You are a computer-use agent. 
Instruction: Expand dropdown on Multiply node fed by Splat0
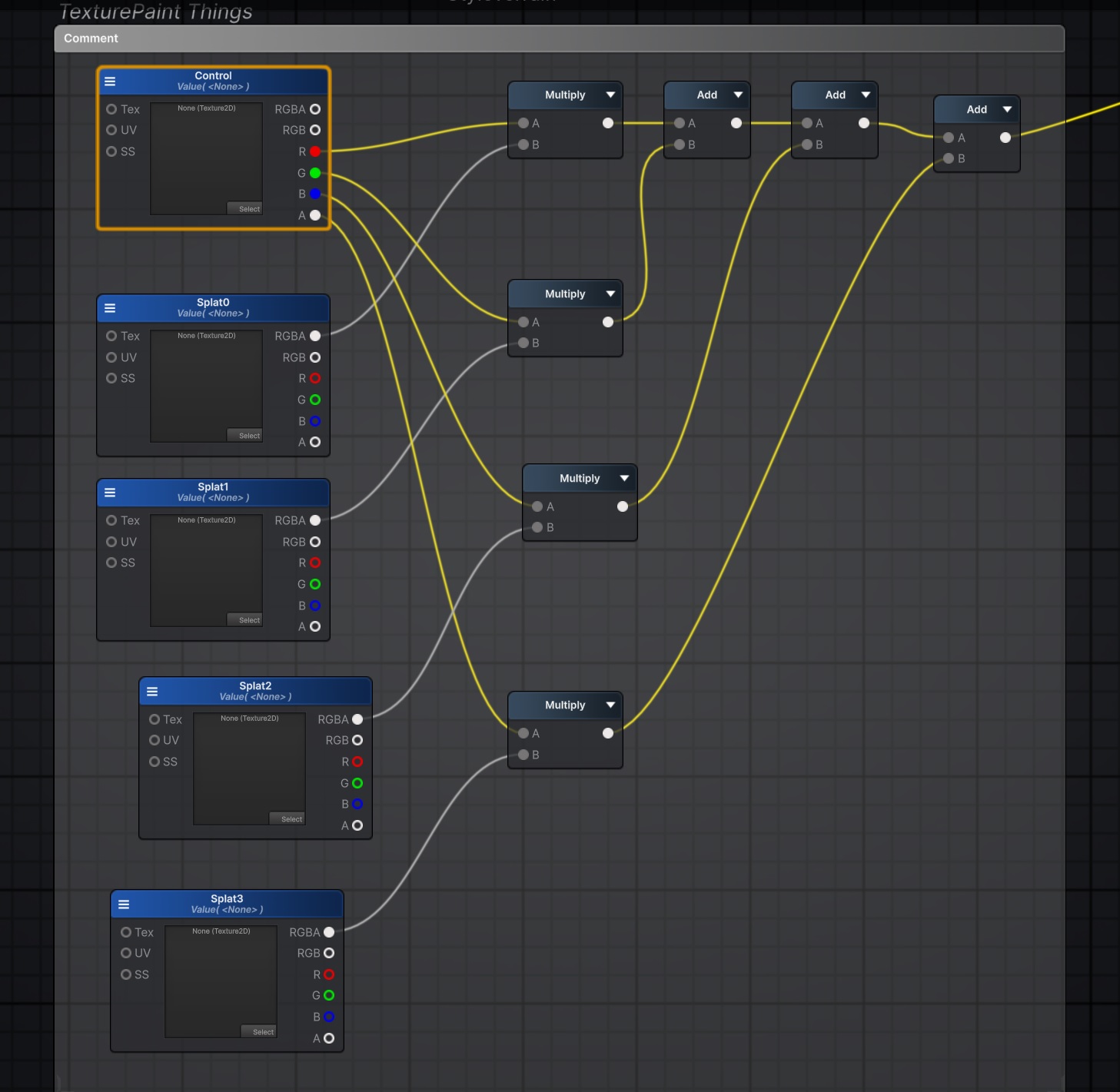610,95
